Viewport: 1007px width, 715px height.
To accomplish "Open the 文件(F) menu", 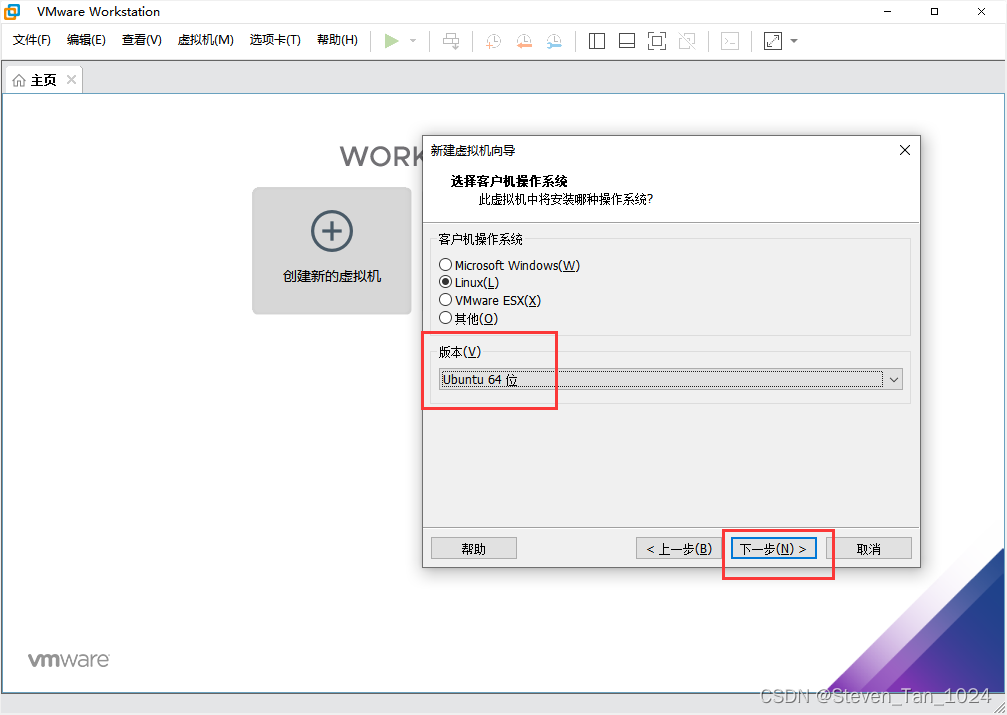I will (x=31, y=40).
